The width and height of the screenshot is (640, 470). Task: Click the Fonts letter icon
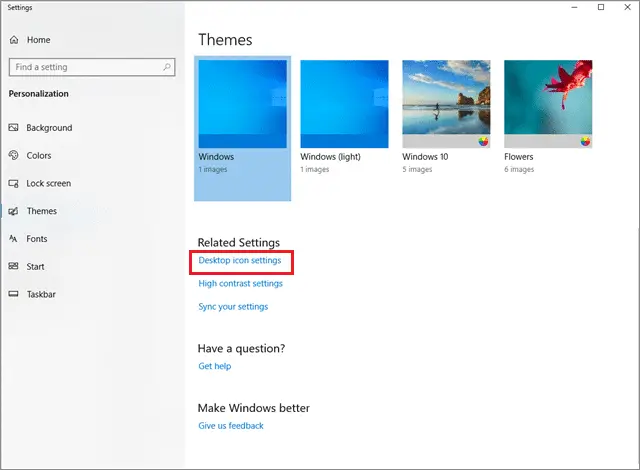[x=13, y=239]
